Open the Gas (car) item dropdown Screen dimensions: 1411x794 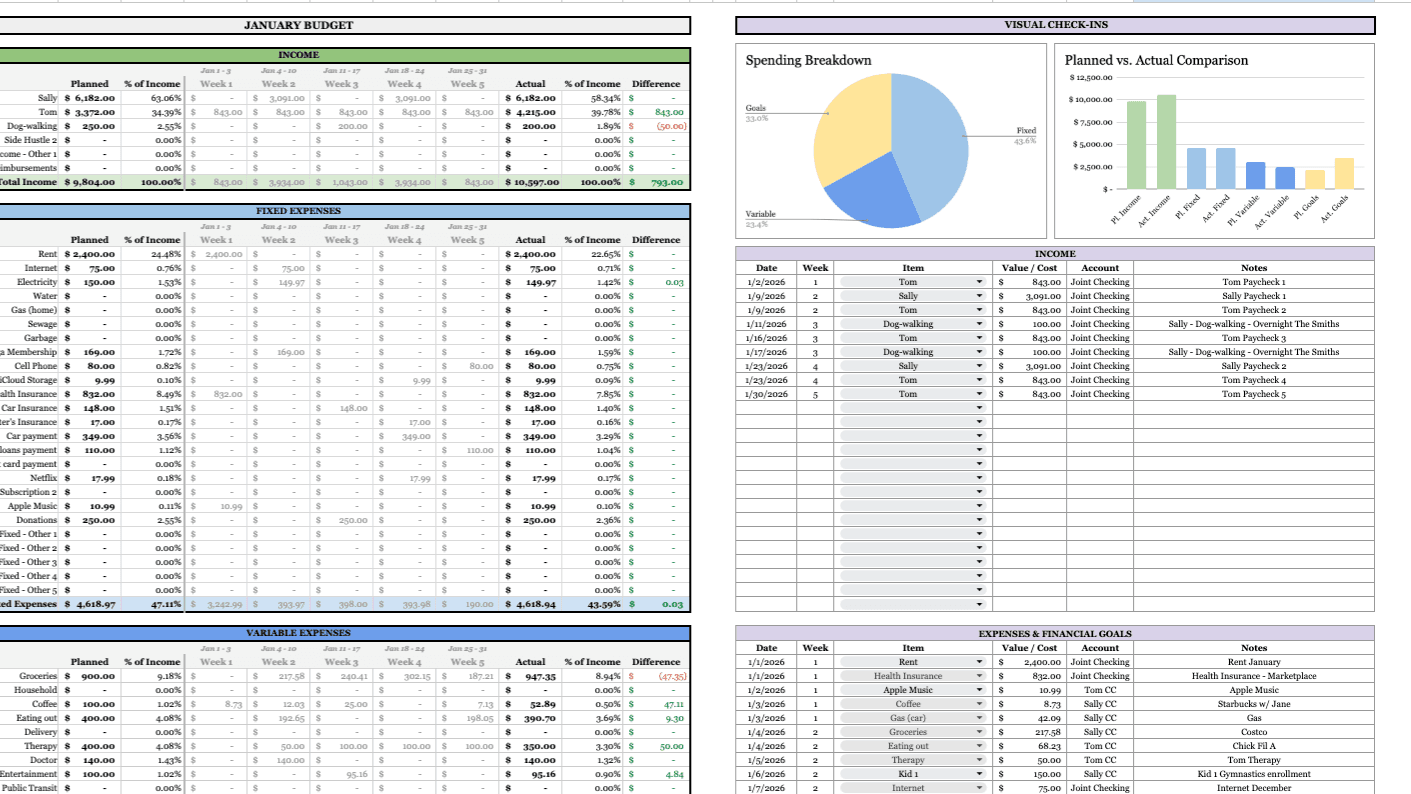point(979,718)
